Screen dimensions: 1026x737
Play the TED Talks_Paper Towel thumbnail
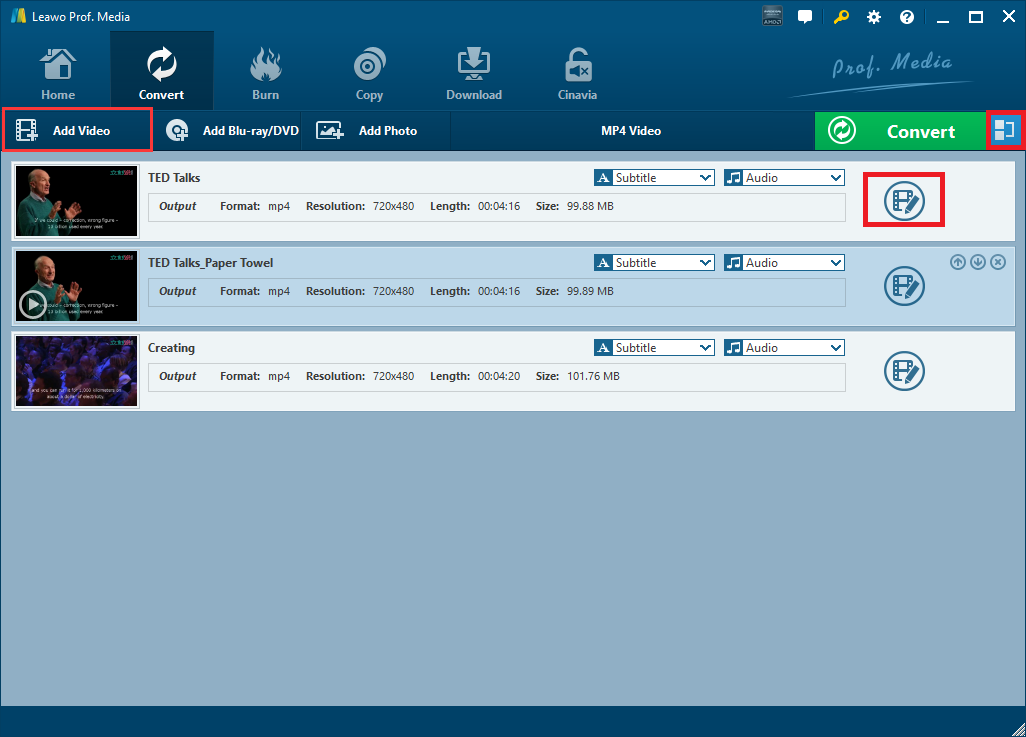(33, 304)
